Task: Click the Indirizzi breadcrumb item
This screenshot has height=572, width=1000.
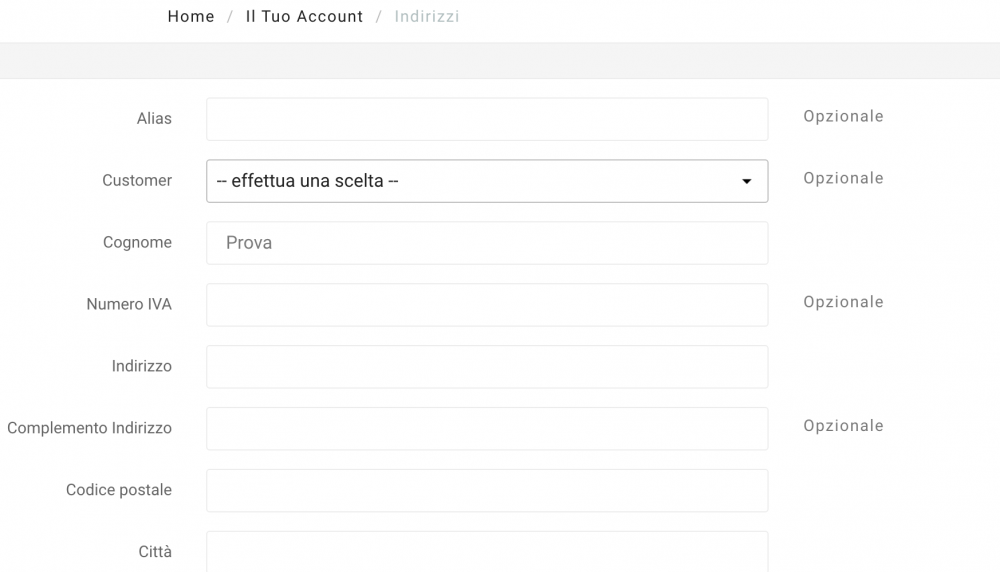Action: 427,16
